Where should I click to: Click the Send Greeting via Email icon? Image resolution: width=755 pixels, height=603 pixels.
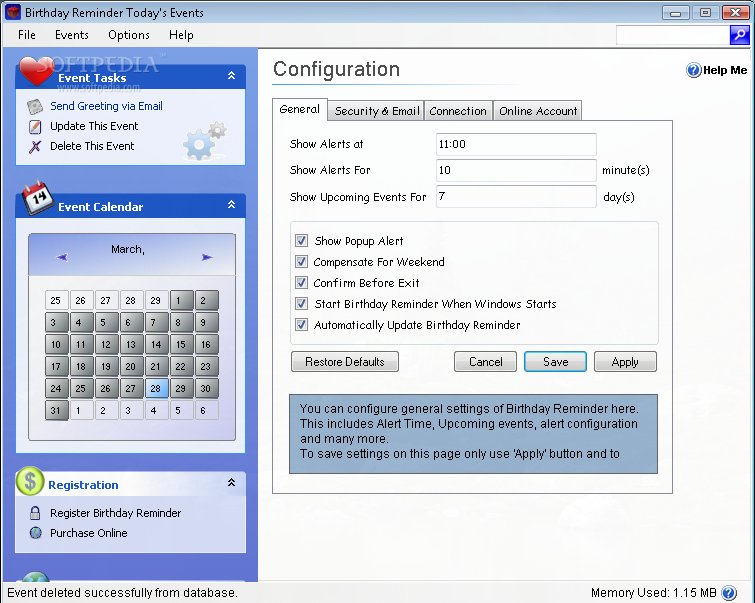point(35,106)
